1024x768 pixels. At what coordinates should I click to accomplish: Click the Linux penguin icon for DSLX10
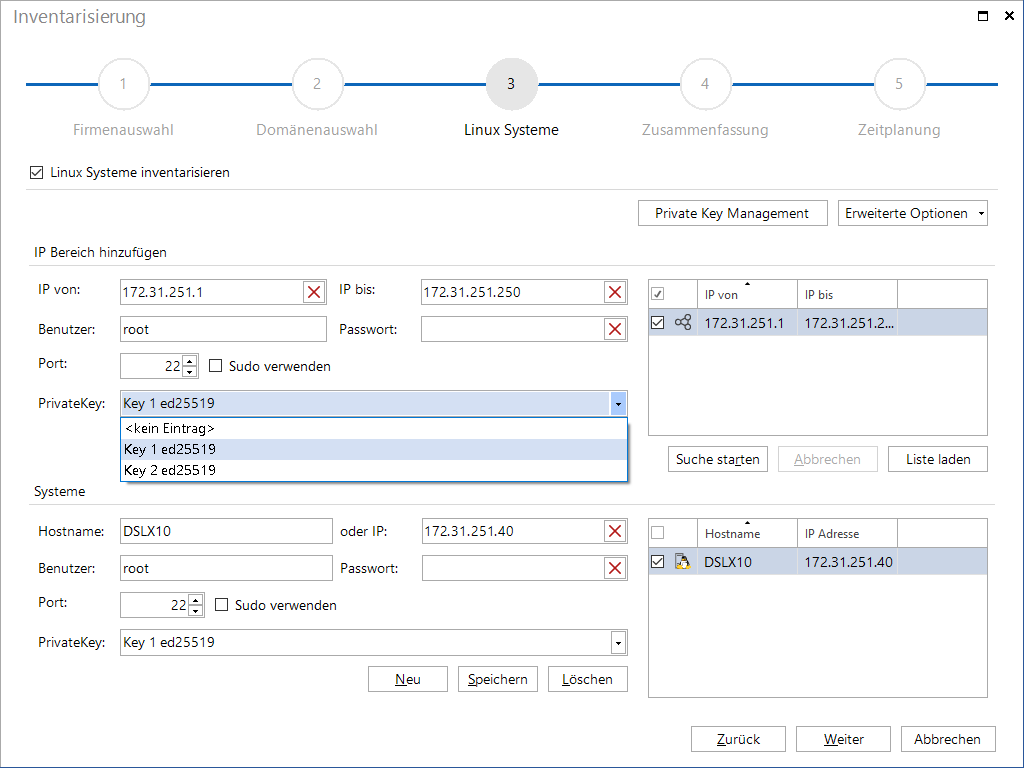click(x=682, y=562)
